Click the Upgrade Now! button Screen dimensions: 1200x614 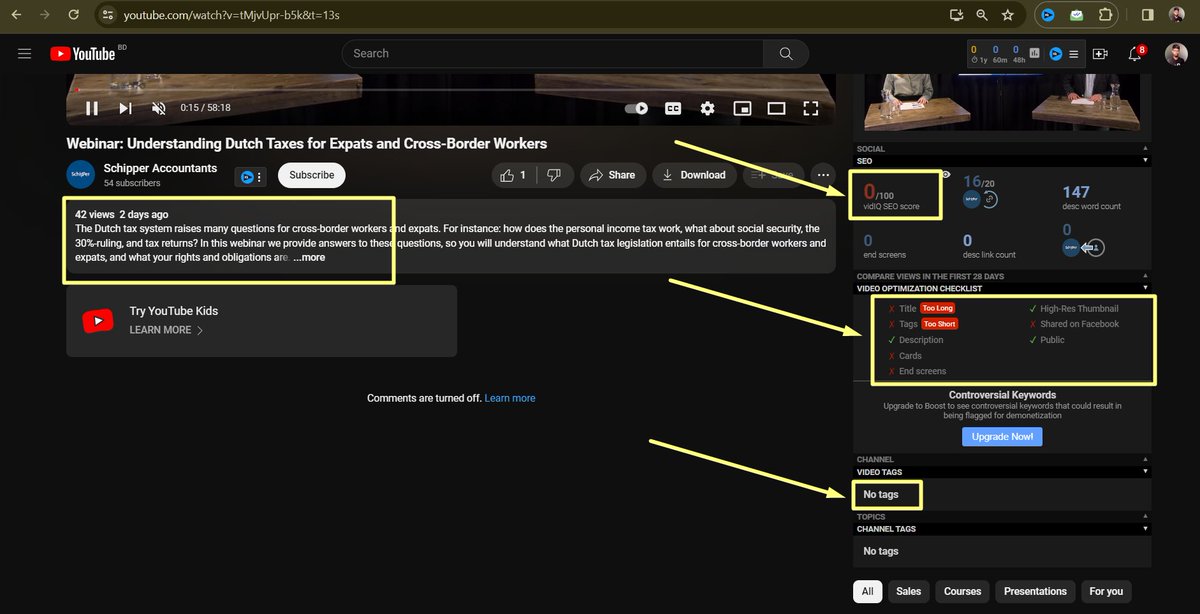pos(1002,436)
